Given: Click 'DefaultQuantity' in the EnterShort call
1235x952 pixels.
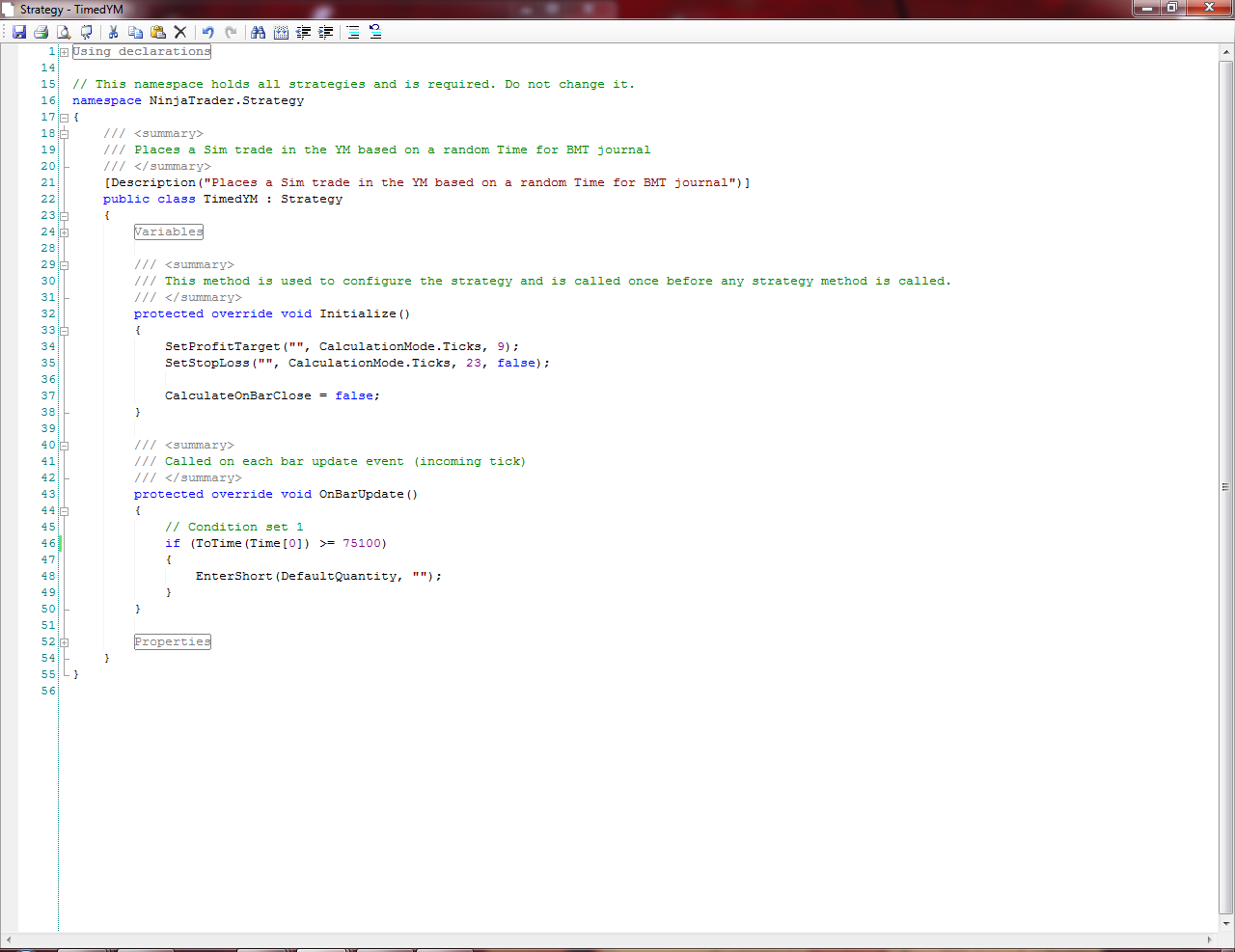Looking at the screenshot, I should coord(339,577).
